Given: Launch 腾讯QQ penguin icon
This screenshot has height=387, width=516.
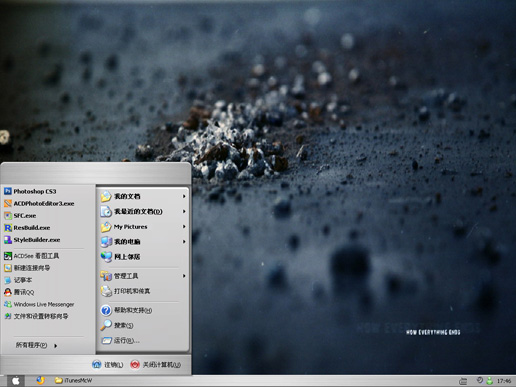Looking at the screenshot, I should pyautogui.click(x=8, y=292).
